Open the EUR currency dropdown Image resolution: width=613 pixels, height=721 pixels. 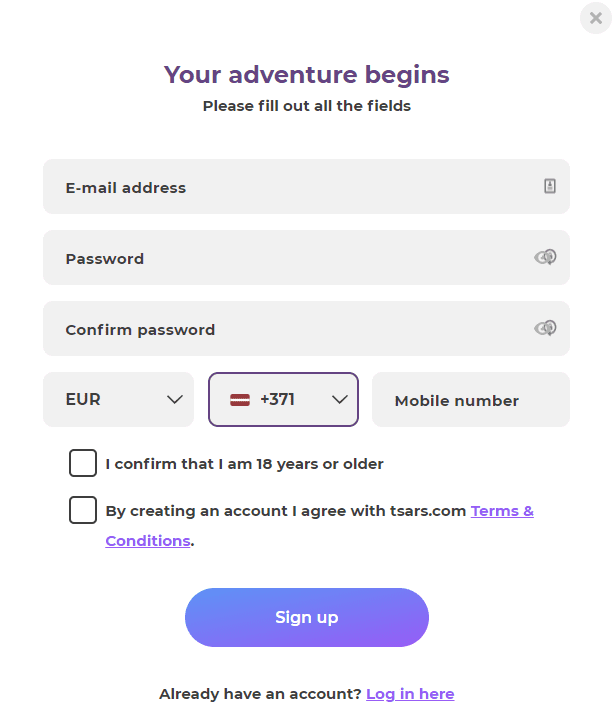[x=119, y=400]
